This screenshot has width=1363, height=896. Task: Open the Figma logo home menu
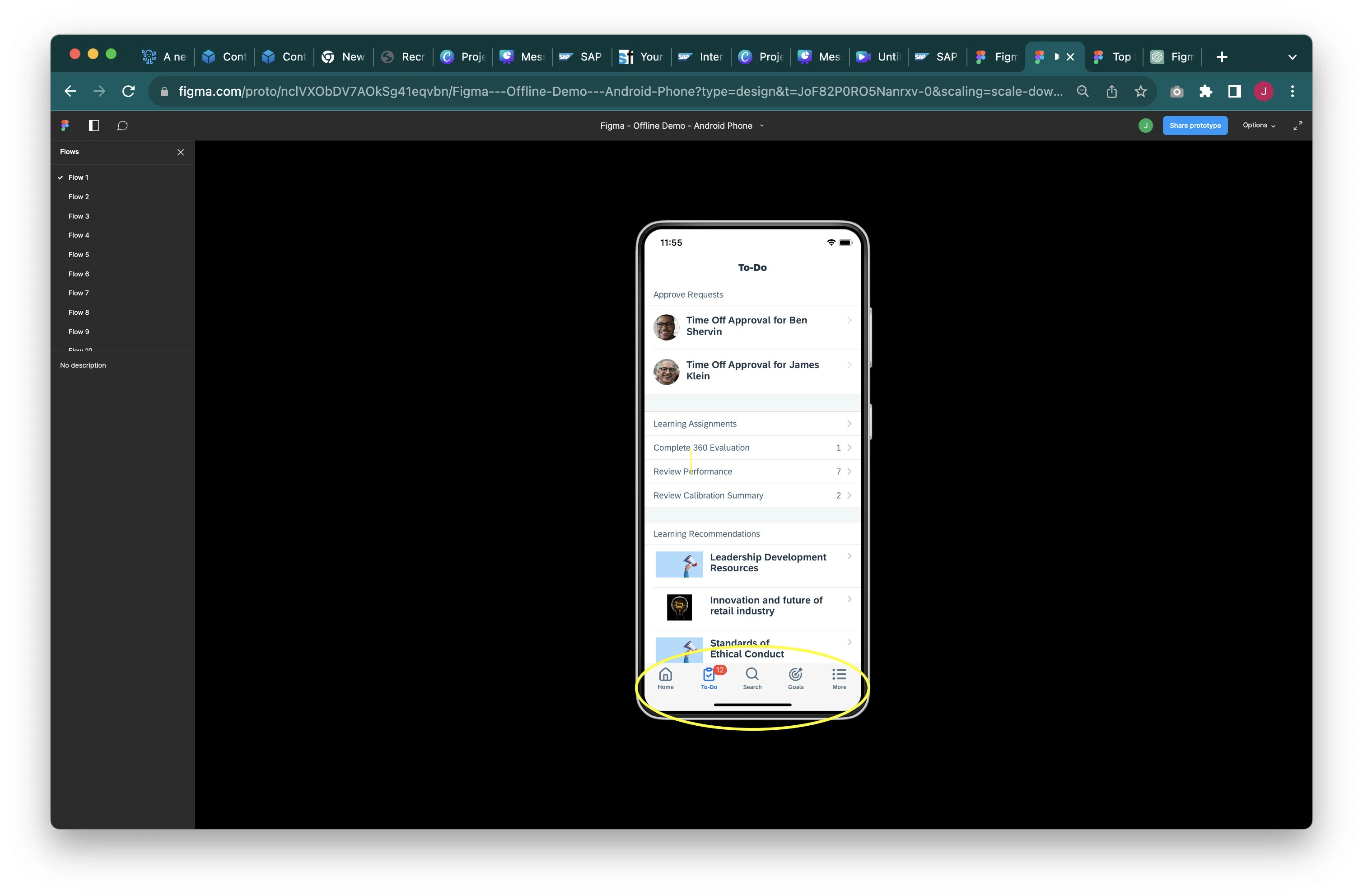point(65,126)
